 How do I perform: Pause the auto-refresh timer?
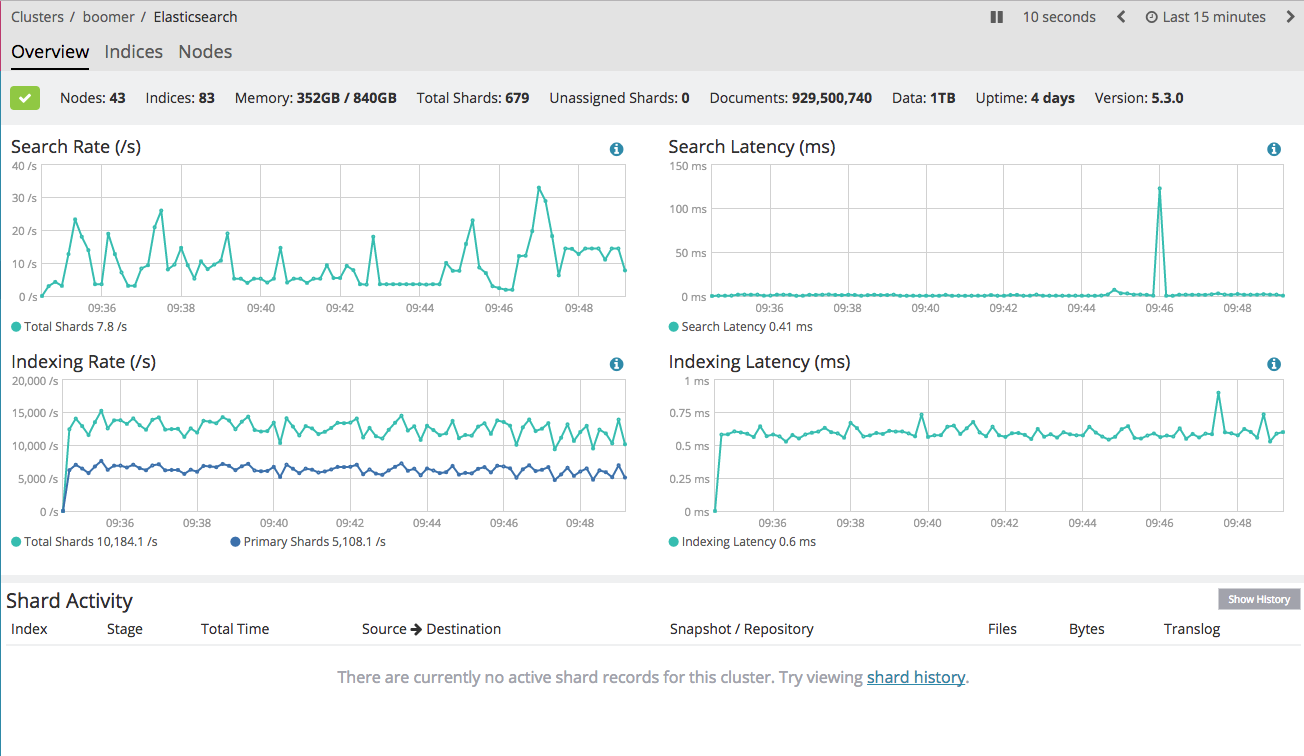pyautogui.click(x=996, y=17)
